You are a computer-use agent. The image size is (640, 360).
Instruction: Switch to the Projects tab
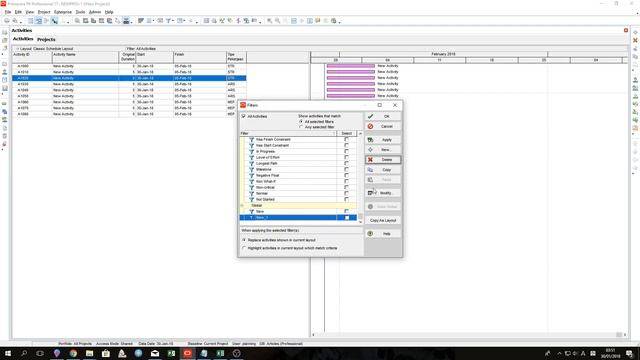coord(46,40)
